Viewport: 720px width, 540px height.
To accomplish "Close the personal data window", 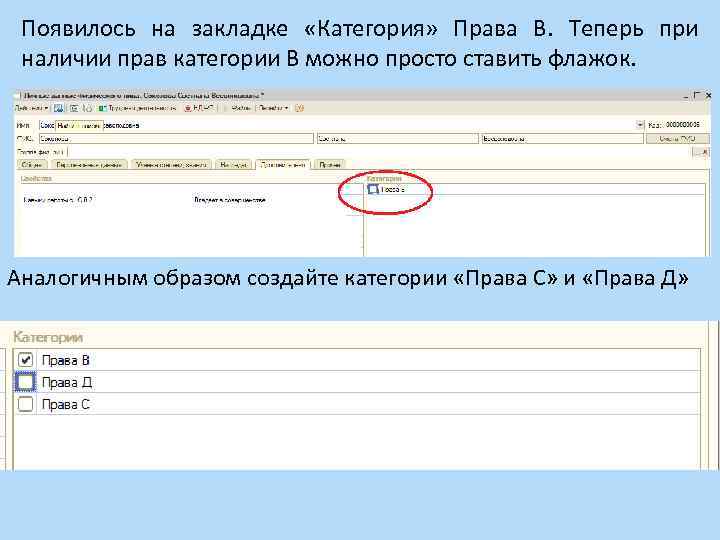I will 708,95.
